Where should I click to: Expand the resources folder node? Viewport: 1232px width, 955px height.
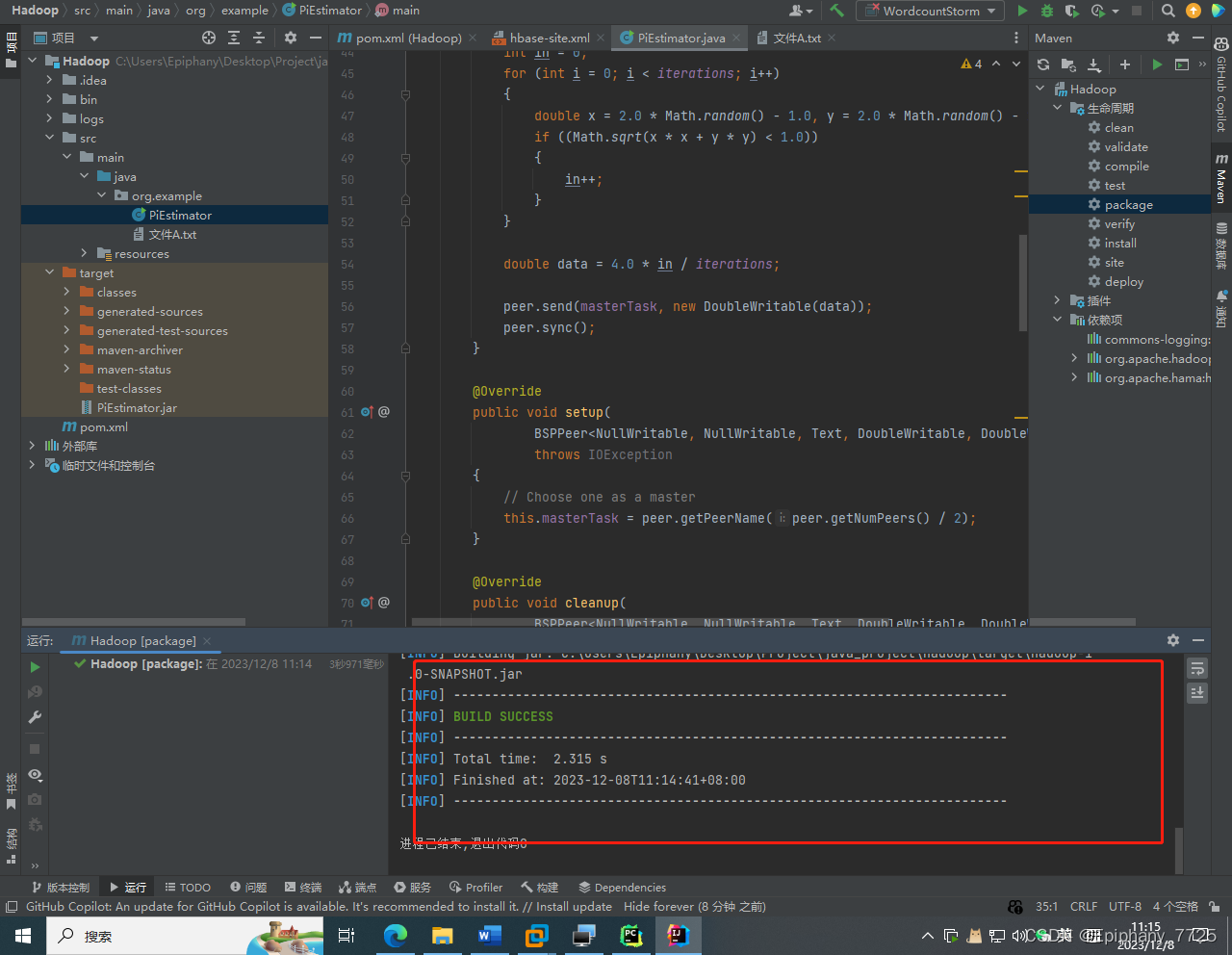(85, 254)
